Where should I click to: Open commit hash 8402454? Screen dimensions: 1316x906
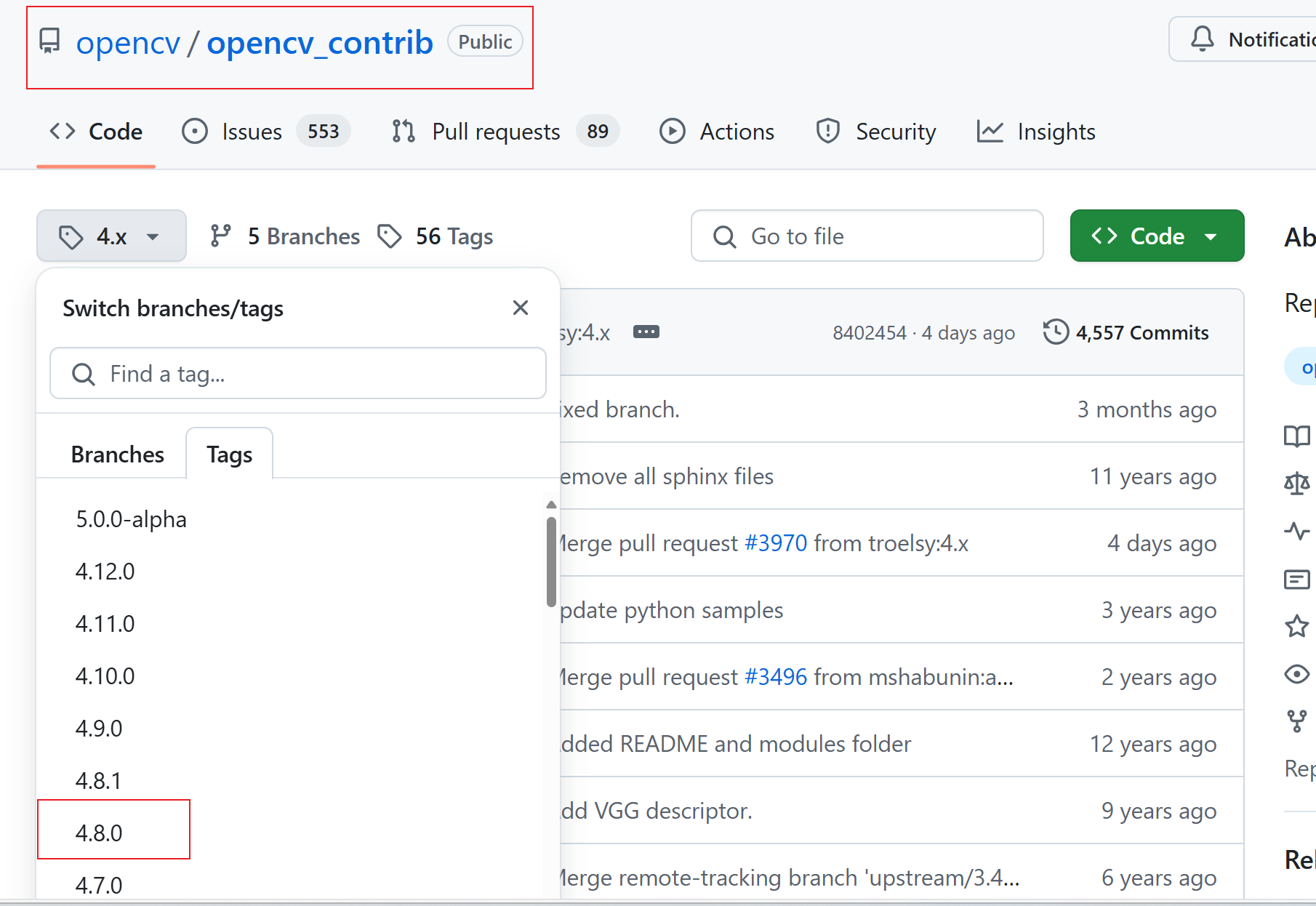click(870, 333)
